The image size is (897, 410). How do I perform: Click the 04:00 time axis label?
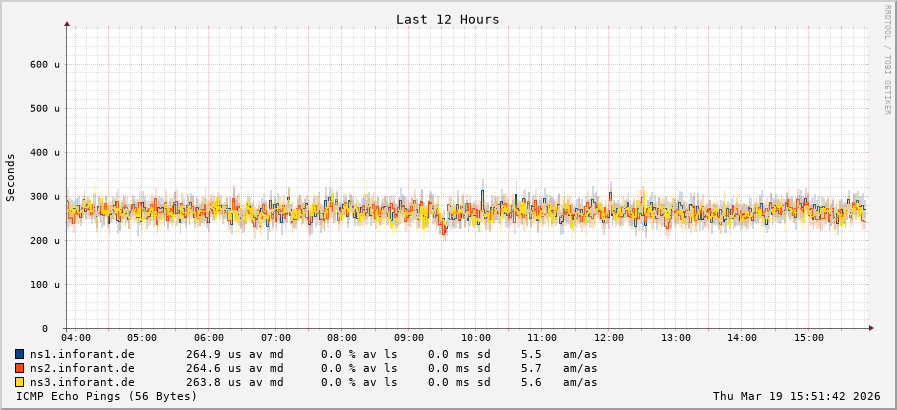[76, 338]
